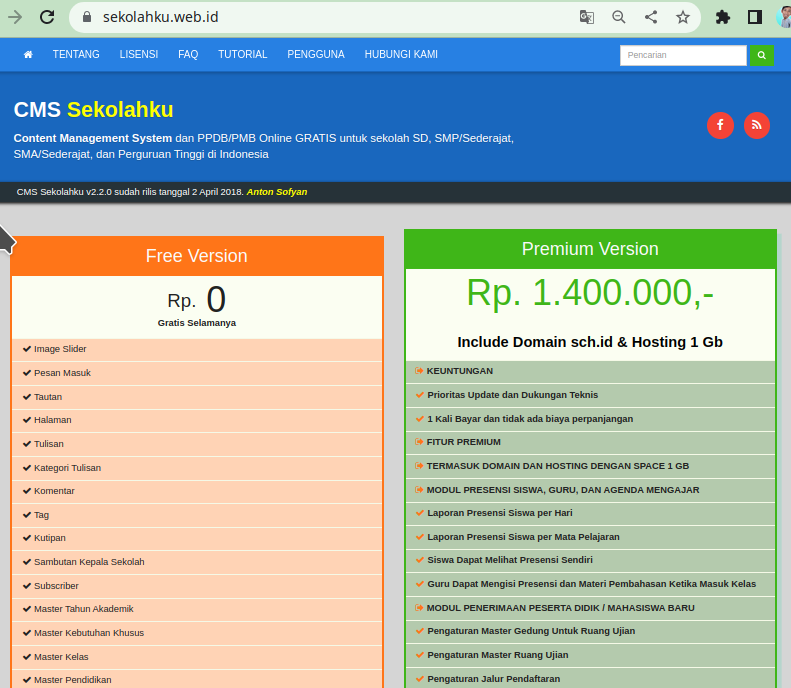The image size is (791, 688).
Task: Toggle the browser side panel
Action: coord(755,17)
